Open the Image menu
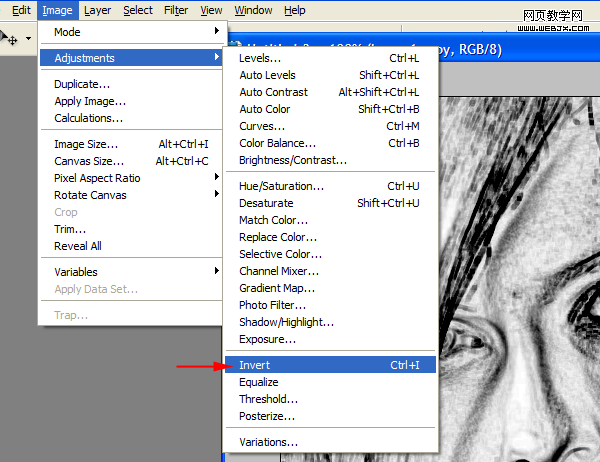Viewport: 600px width, 462px height. 57,10
